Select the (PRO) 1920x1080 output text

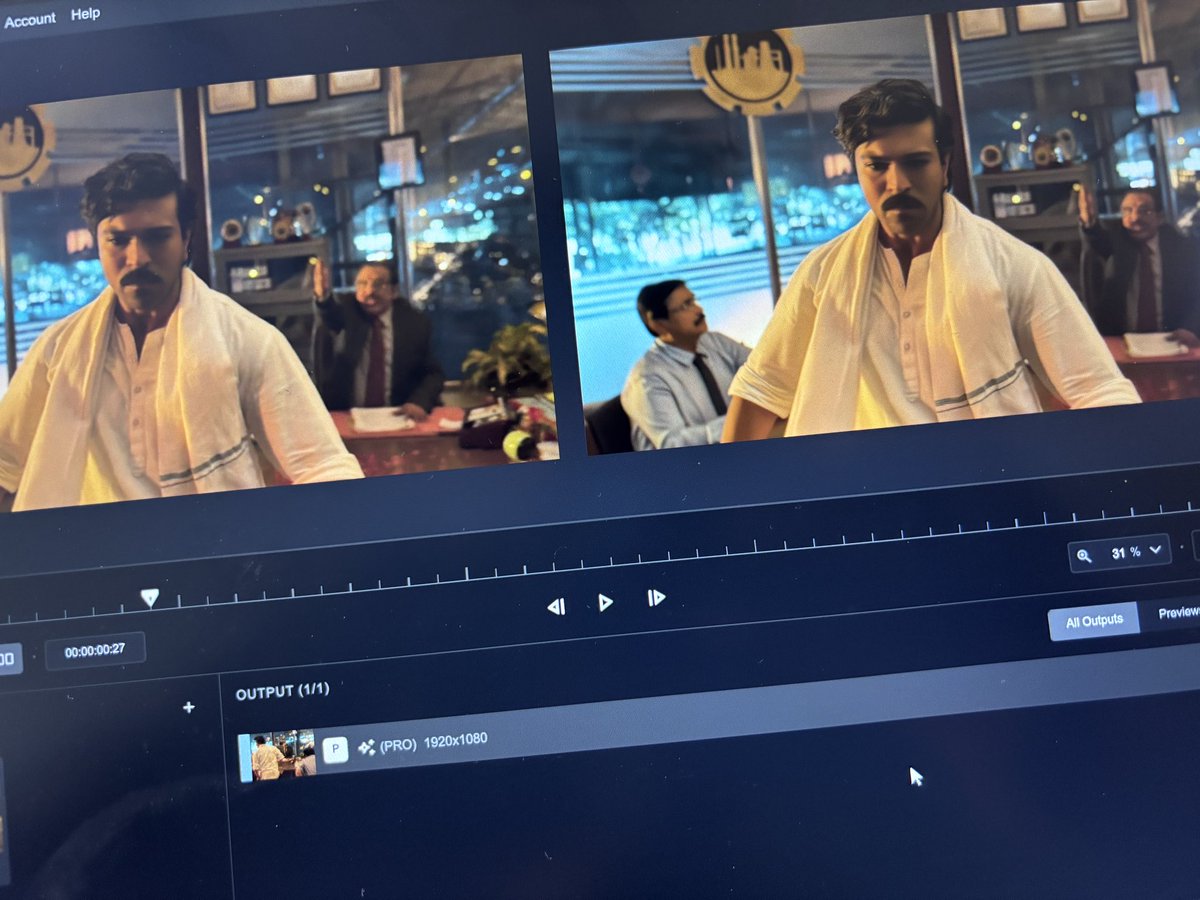pos(433,743)
